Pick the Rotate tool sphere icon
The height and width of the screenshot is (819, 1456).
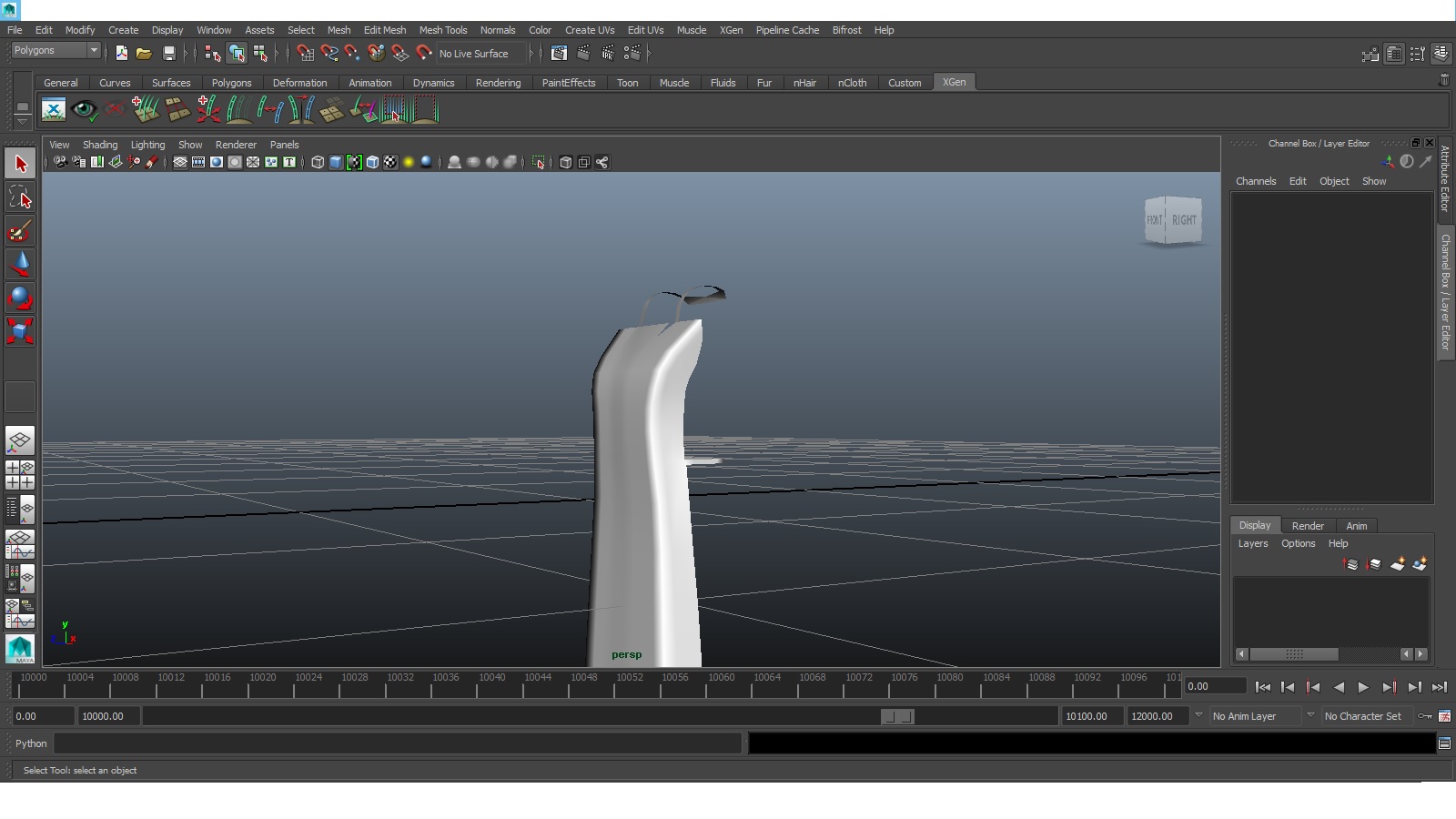[x=20, y=298]
